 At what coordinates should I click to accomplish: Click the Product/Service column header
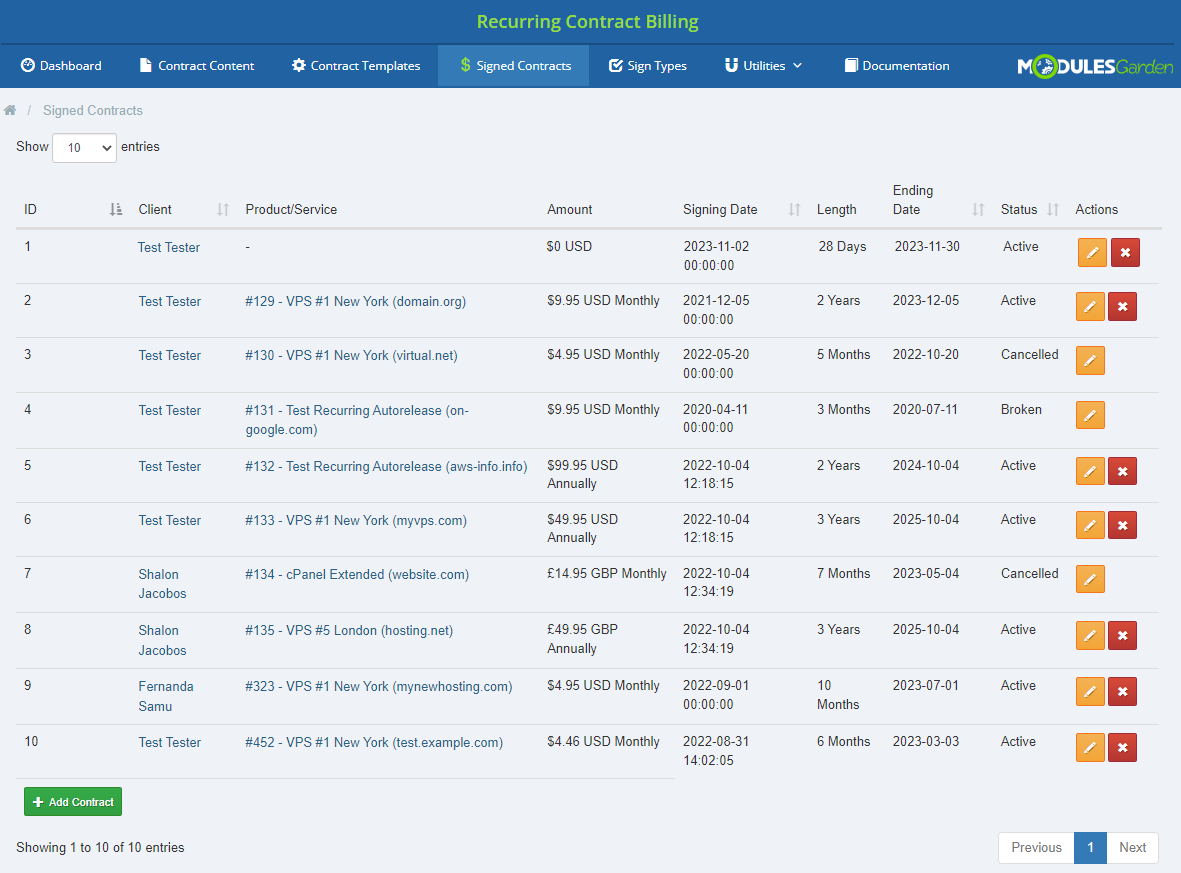(x=291, y=209)
